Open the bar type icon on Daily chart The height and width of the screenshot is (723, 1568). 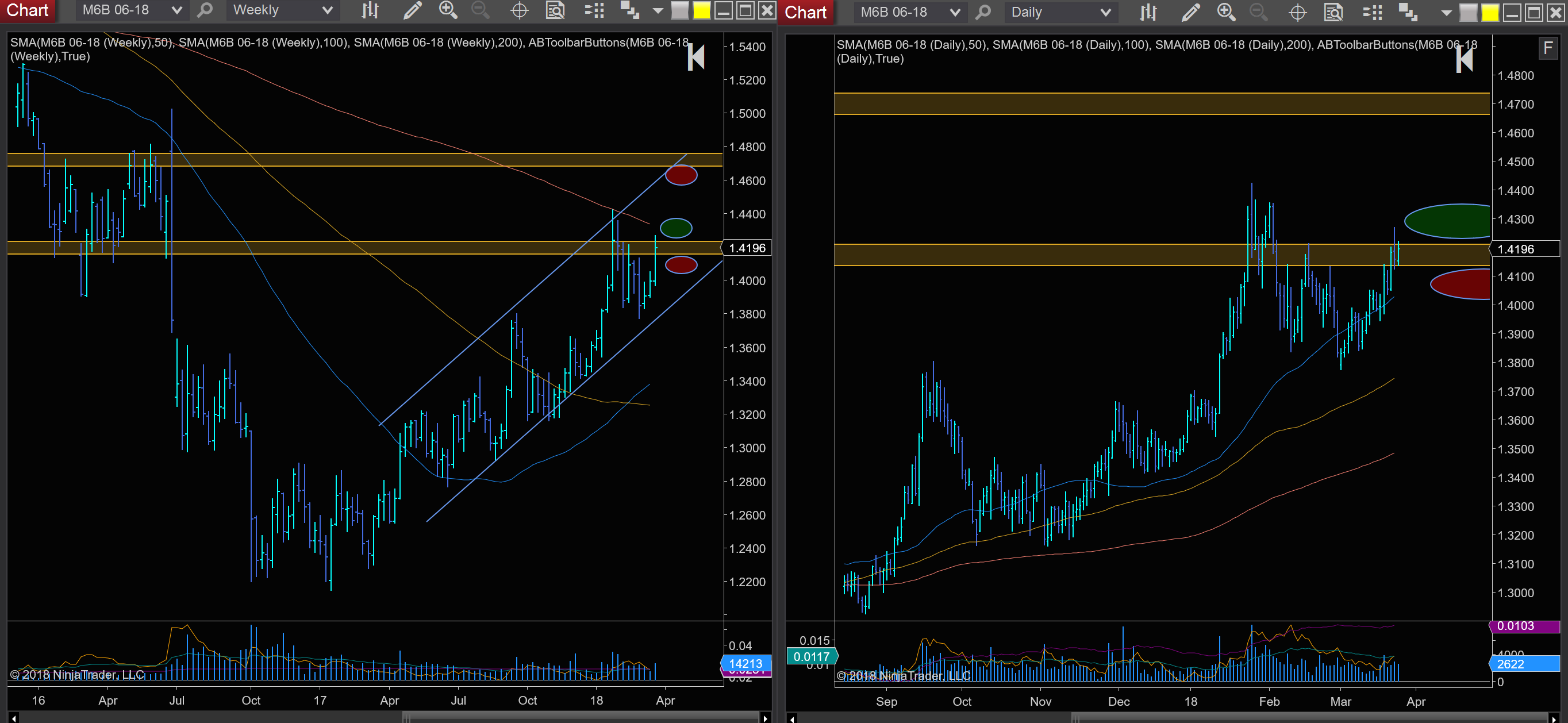tap(1148, 12)
